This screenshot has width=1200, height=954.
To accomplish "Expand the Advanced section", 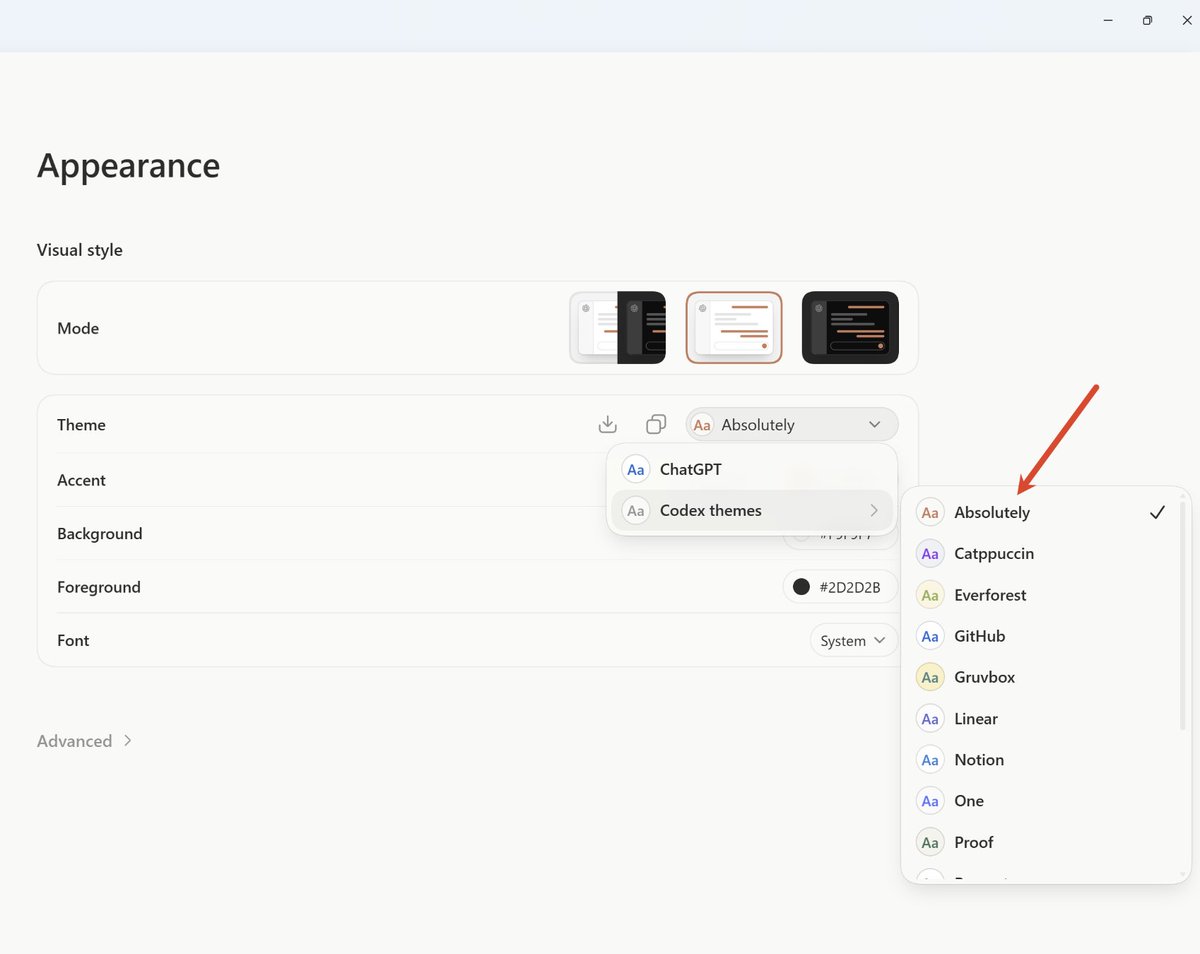I will click(85, 741).
